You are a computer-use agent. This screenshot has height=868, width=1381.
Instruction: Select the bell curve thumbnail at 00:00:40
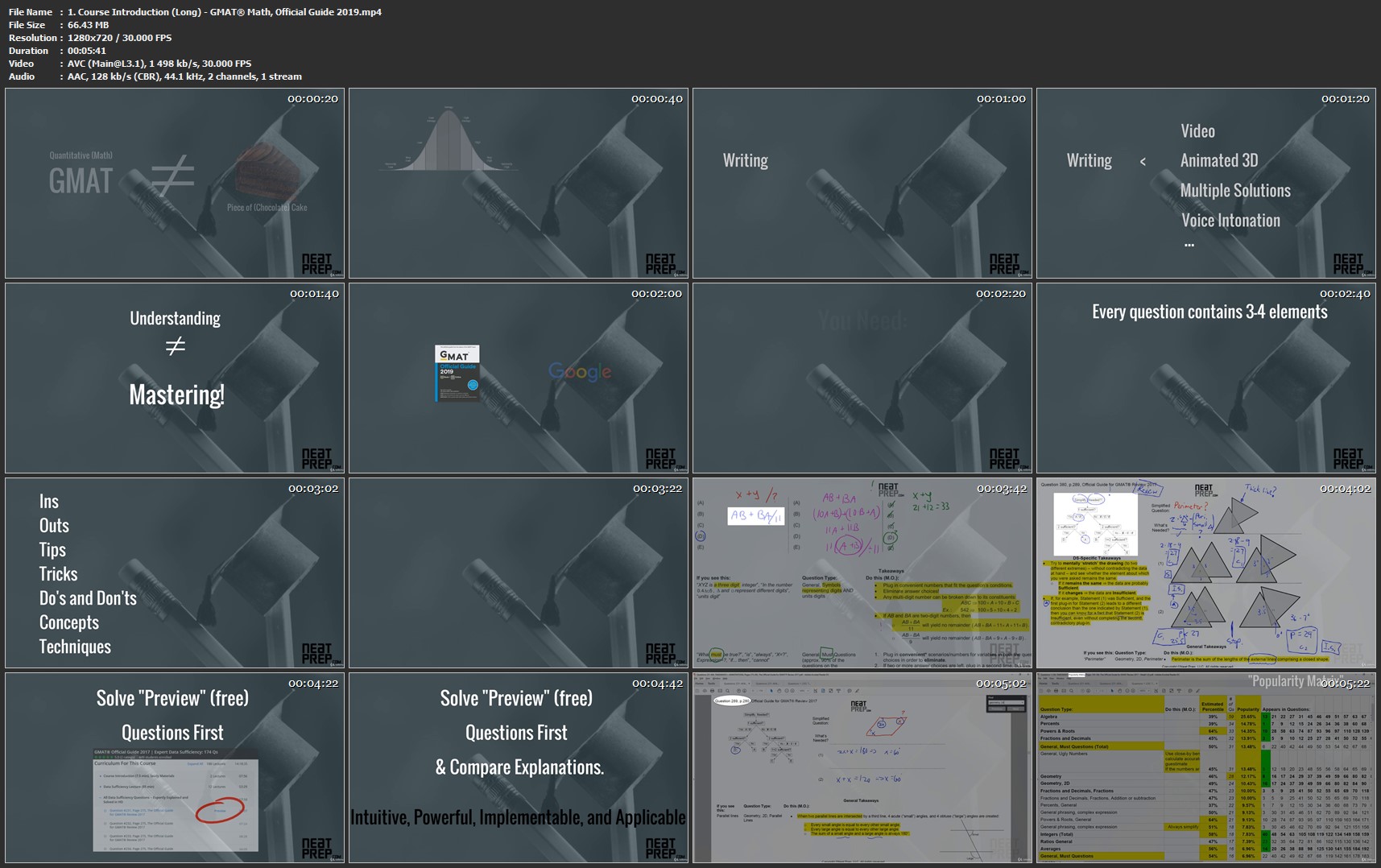coord(519,184)
